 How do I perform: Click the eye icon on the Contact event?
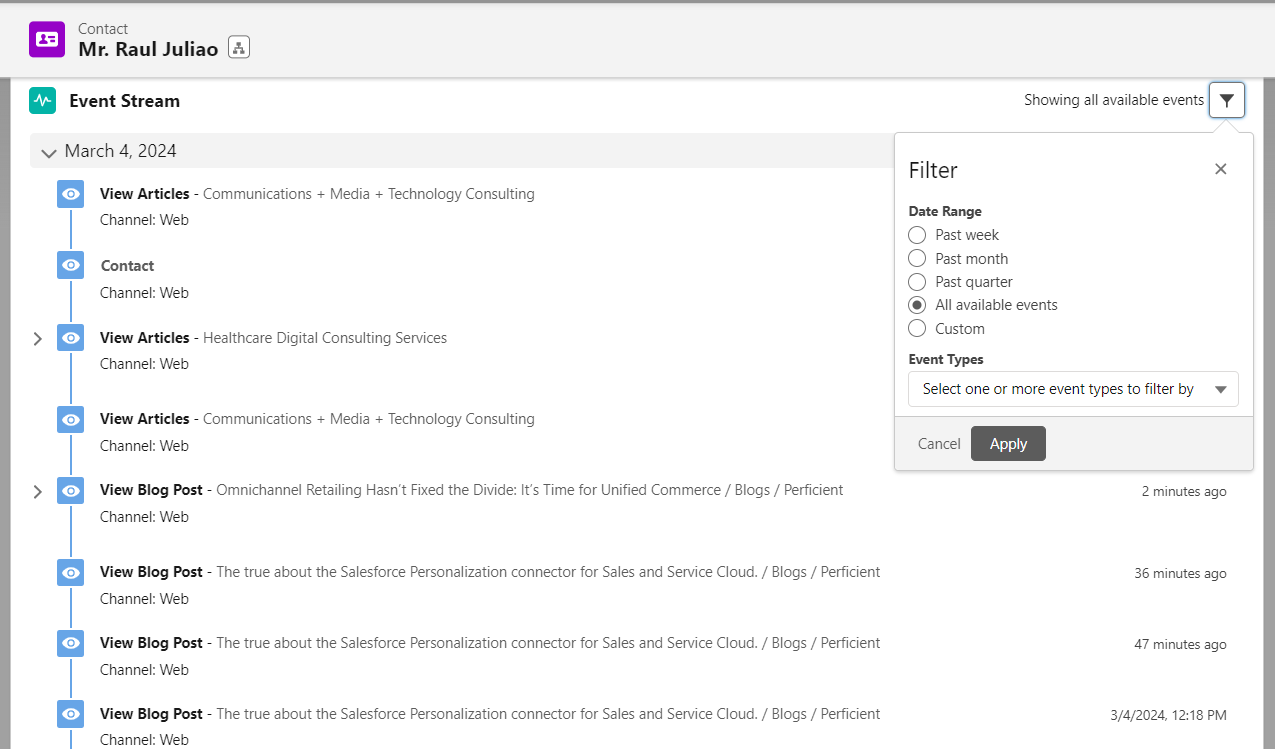tap(69, 265)
